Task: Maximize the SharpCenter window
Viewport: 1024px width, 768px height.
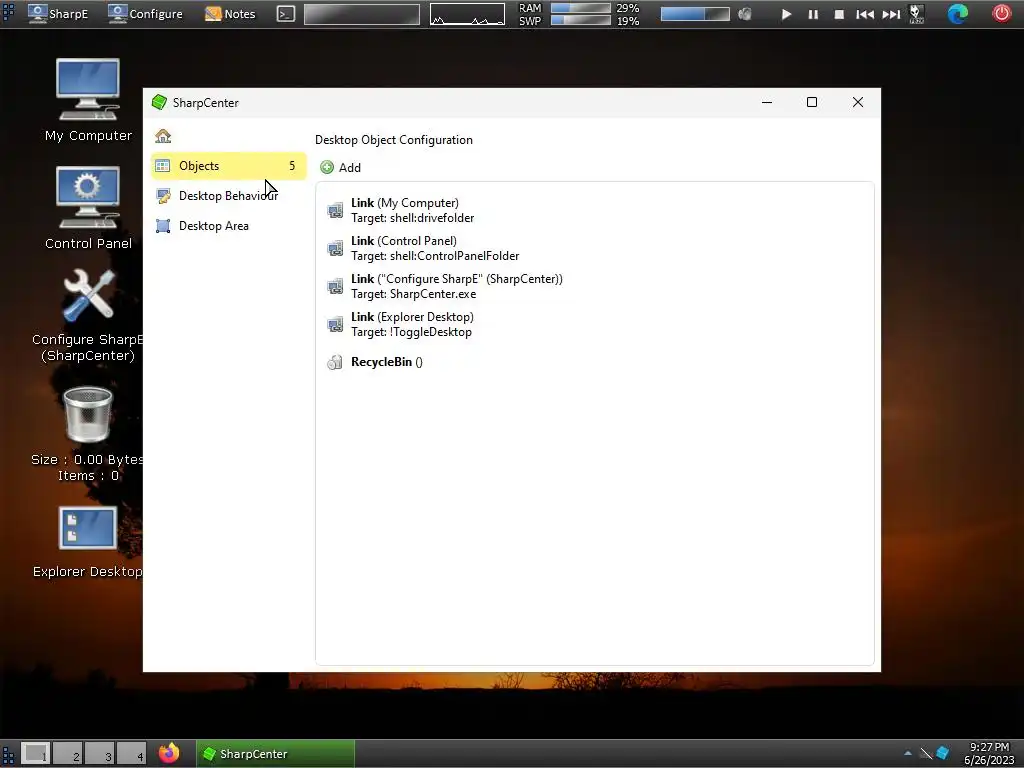Action: [x=812, y=103]
